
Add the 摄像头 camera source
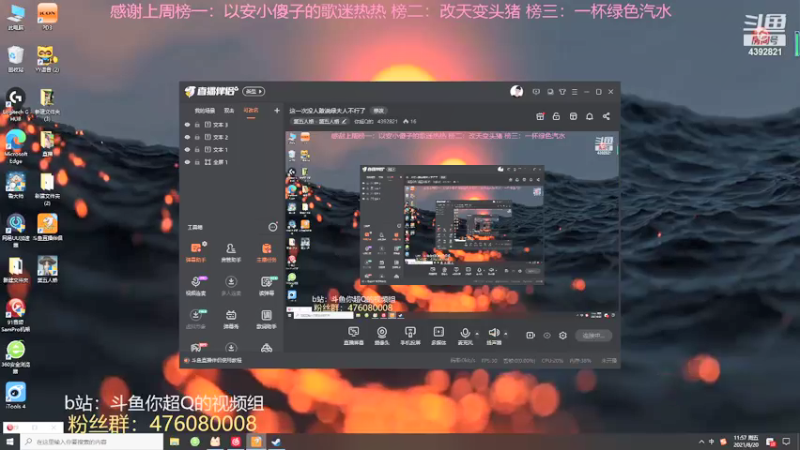pyautogui.click(x=382, y=336)
